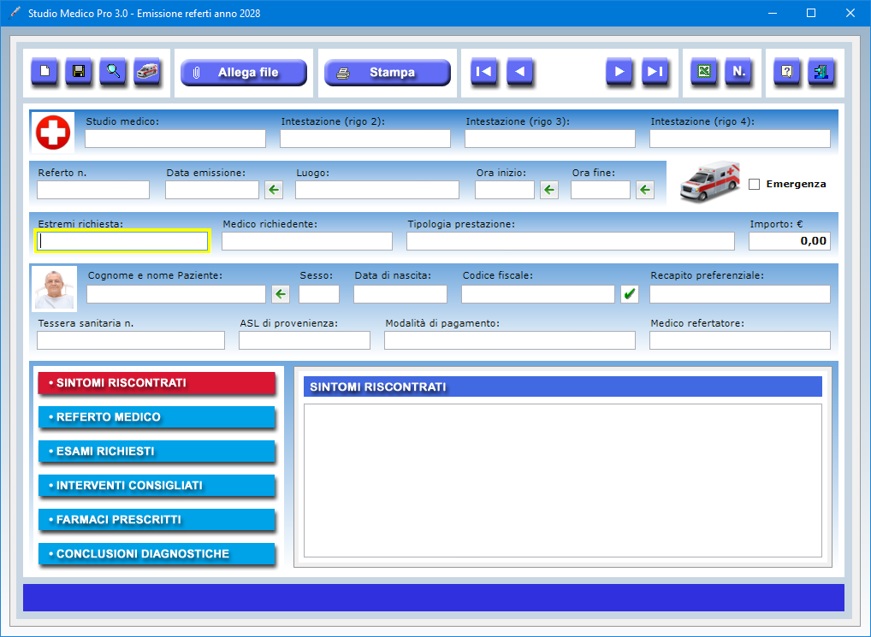Viewport: 871px width, 637px height.
Task: Click the Tipologia prestazione field
Action: (570, 241)
